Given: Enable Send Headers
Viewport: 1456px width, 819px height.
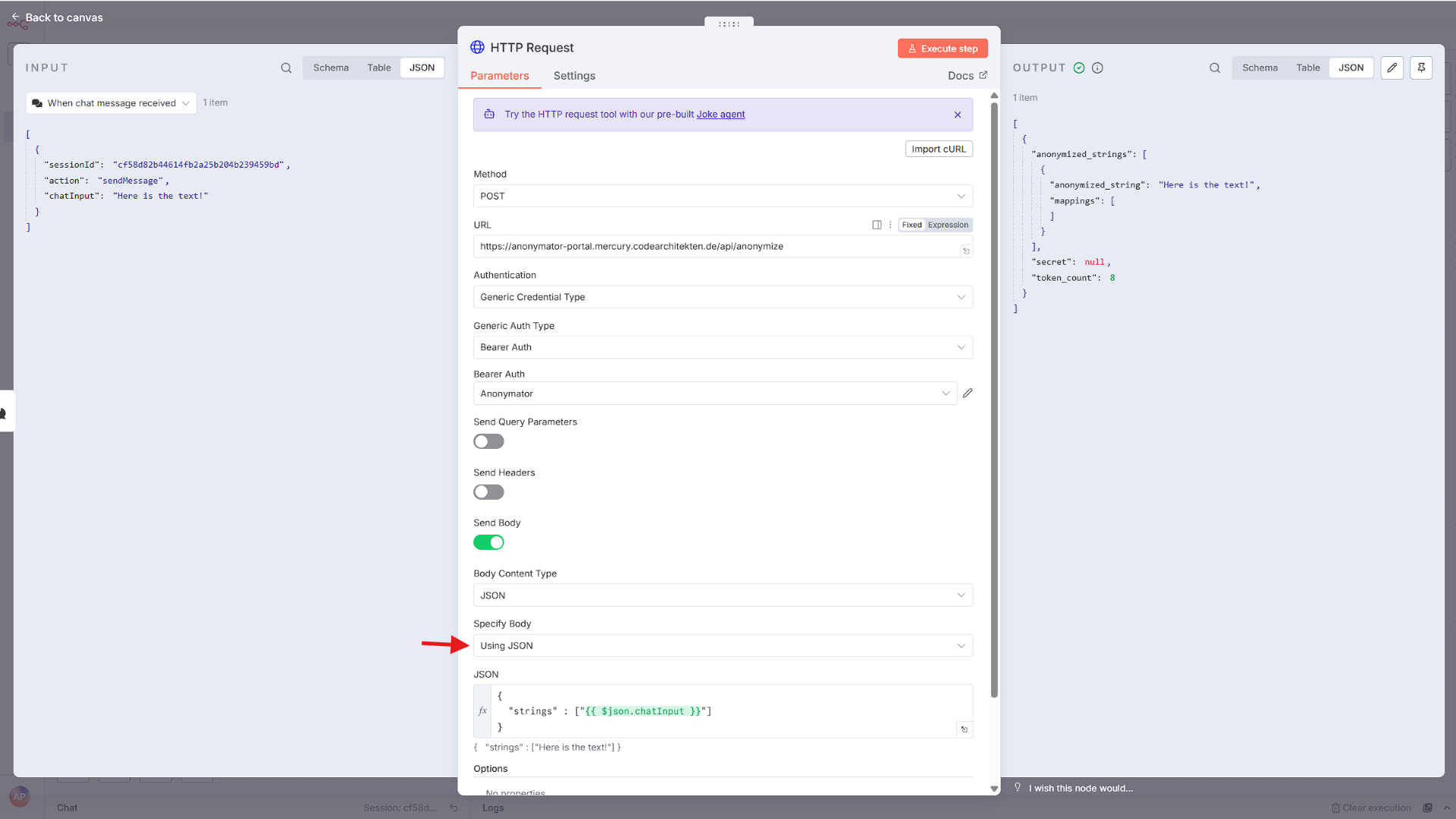Looking at the screenshot, I should click(488, 492).
